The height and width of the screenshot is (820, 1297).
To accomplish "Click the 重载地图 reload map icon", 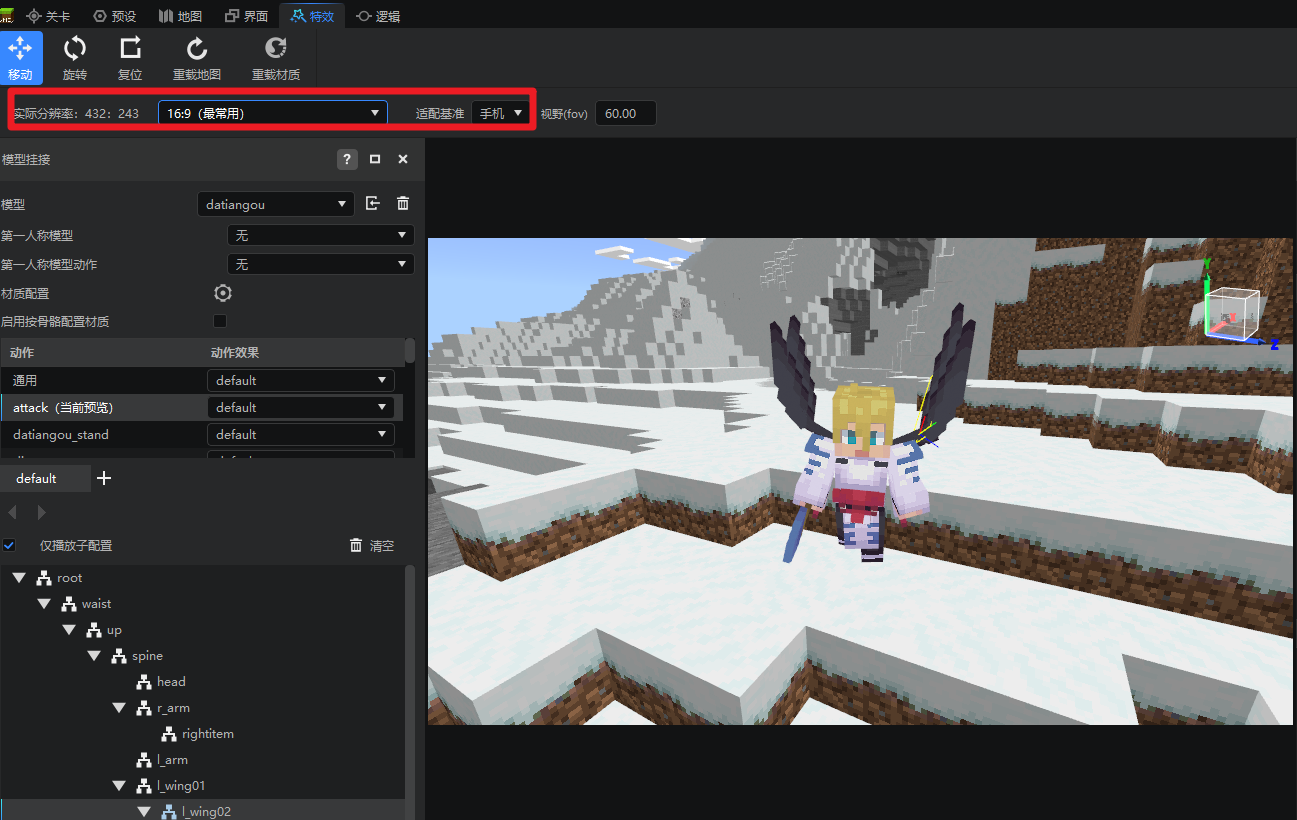I will coord(197,48).
